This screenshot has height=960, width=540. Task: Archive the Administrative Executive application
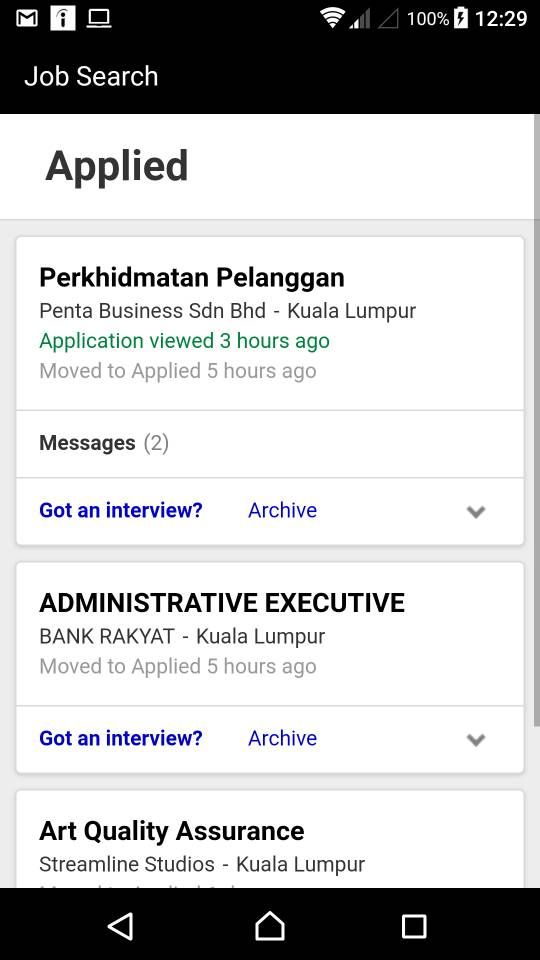coord(282,738)
